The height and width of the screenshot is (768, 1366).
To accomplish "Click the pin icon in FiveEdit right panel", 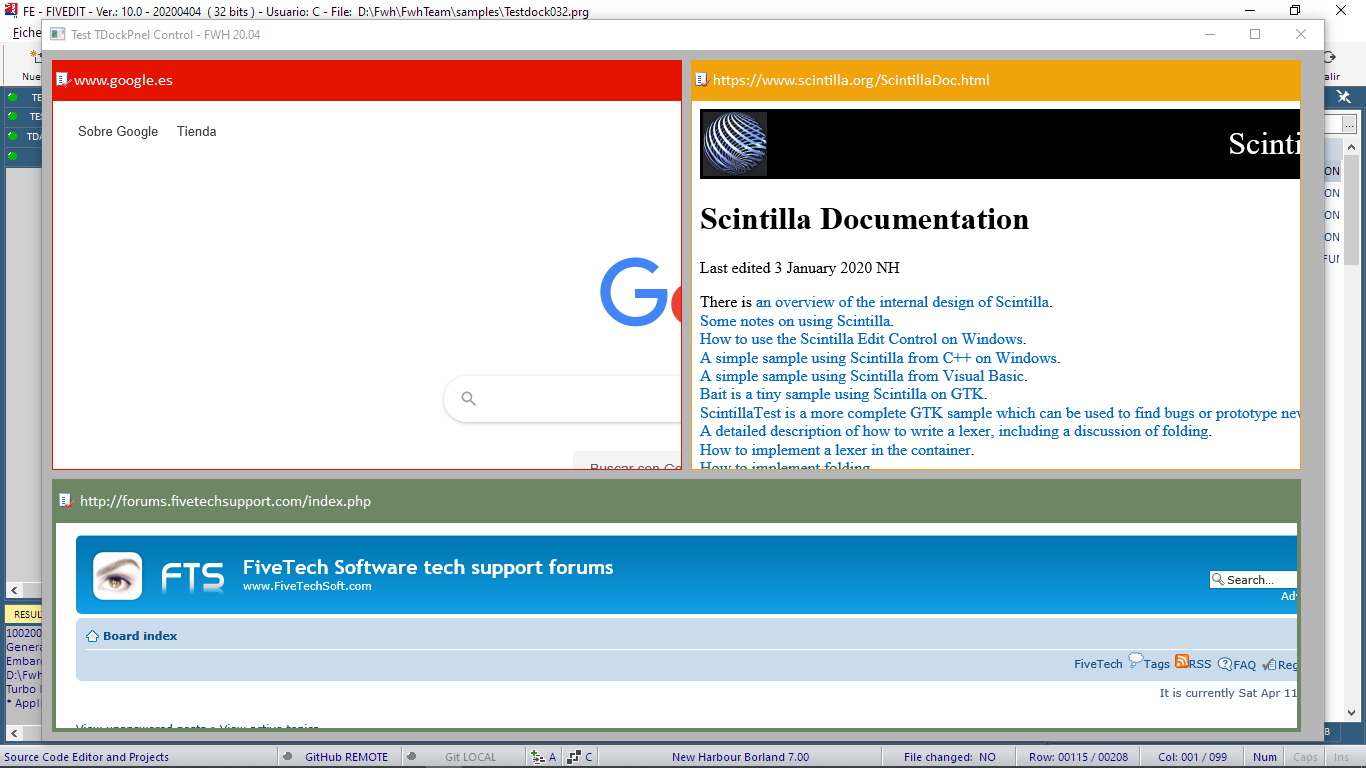I will (1343, 97).
